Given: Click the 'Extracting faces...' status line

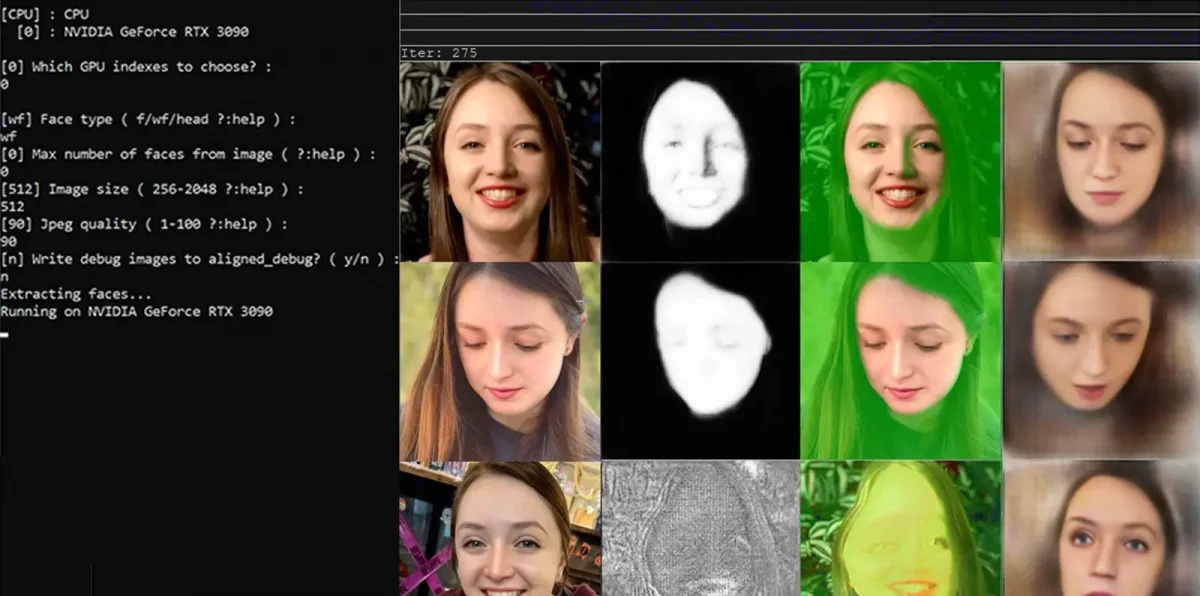Looking at the screenshot, I should [x=77, y=294].
